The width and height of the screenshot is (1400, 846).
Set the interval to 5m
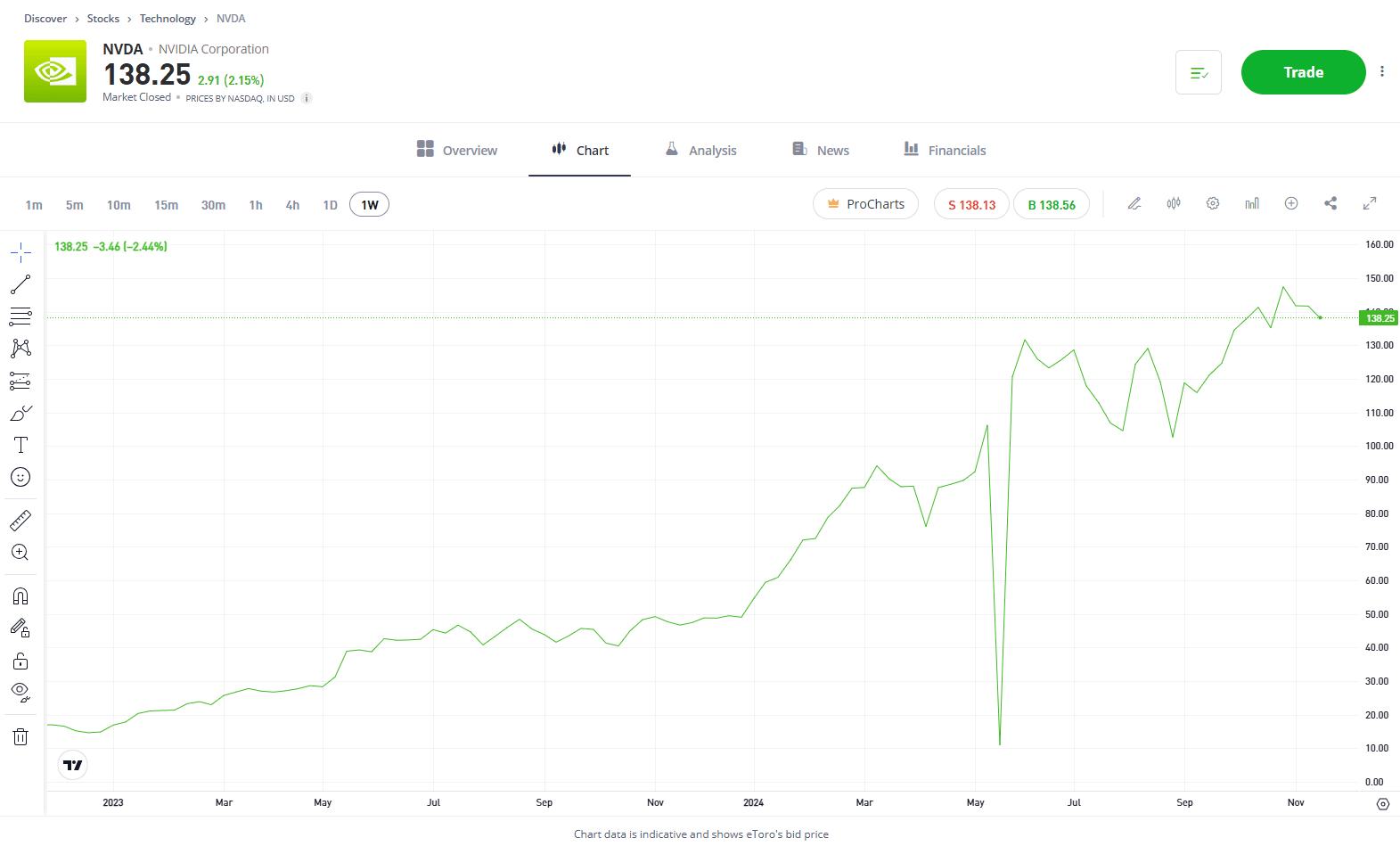75,205
